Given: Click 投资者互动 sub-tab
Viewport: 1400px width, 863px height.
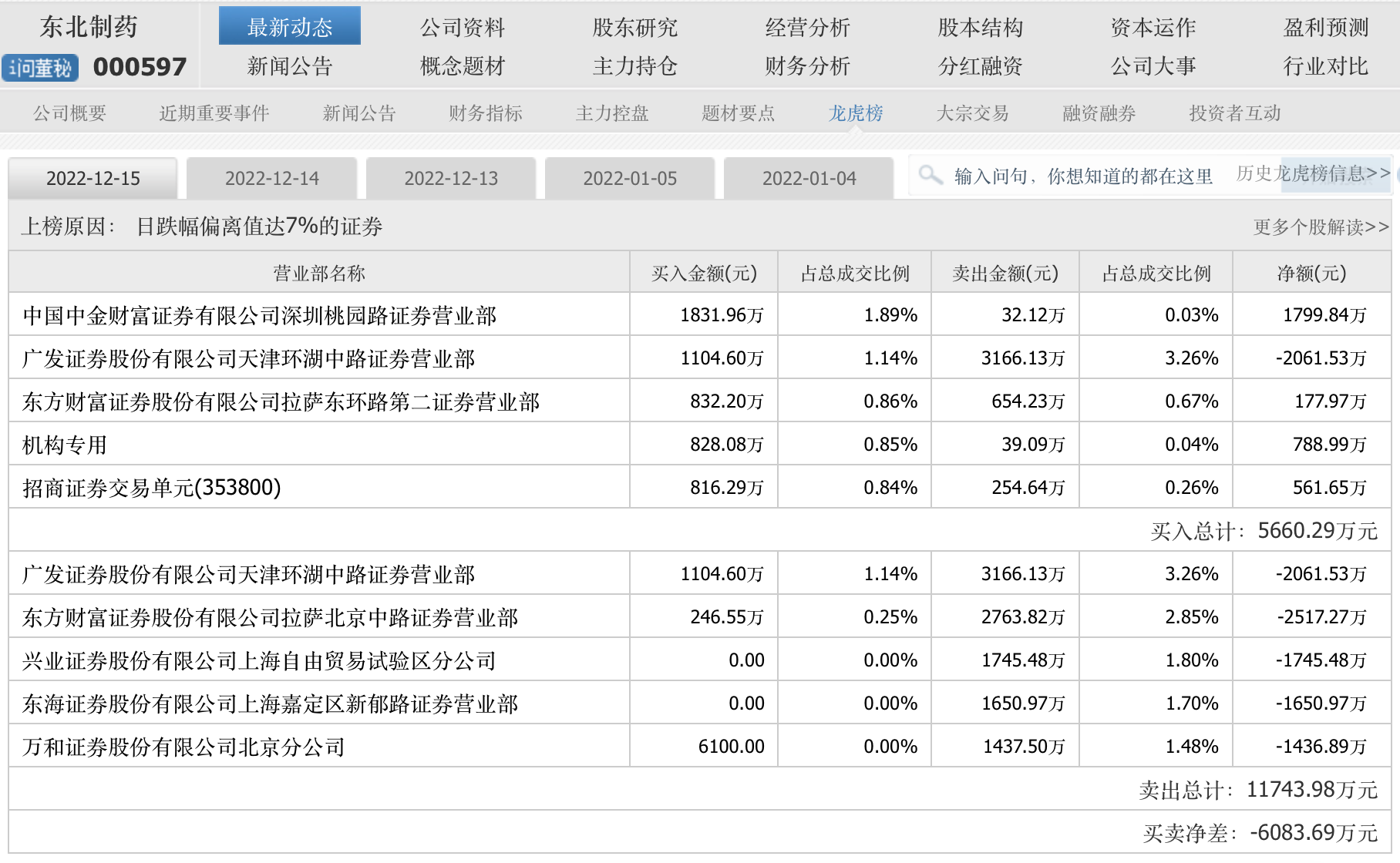Looking at the screenshot, I should (x=1234, y=113).
